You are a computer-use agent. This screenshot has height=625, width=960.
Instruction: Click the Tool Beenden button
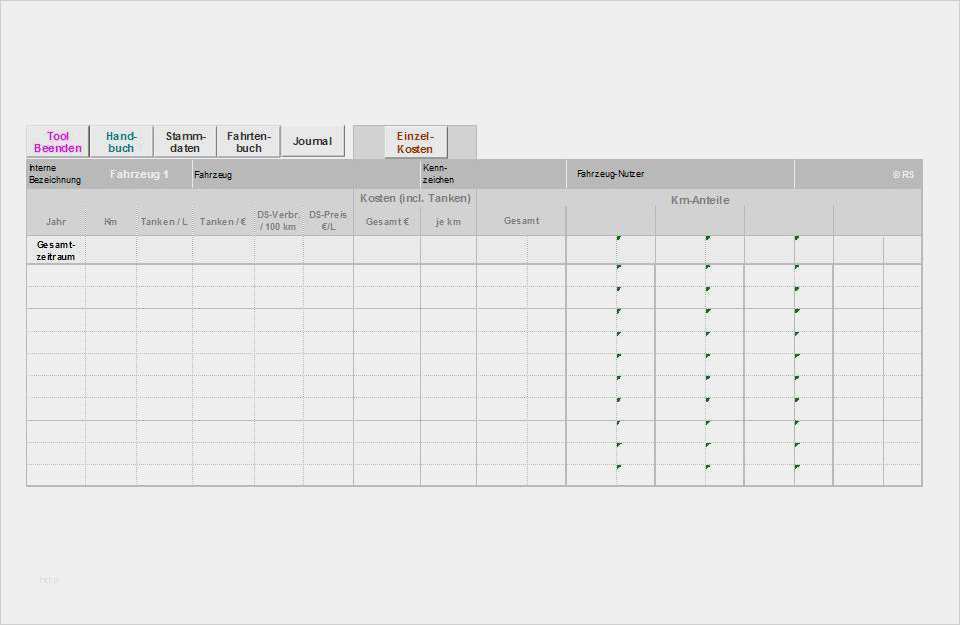[58, 141]
